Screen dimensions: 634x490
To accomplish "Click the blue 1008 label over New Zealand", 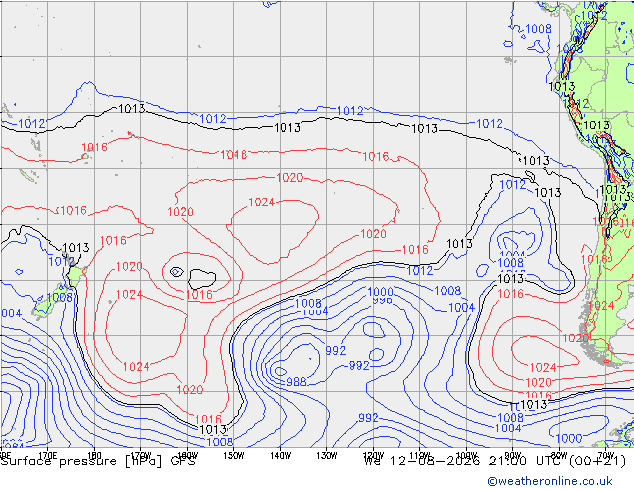I will [x=60, y=298].
